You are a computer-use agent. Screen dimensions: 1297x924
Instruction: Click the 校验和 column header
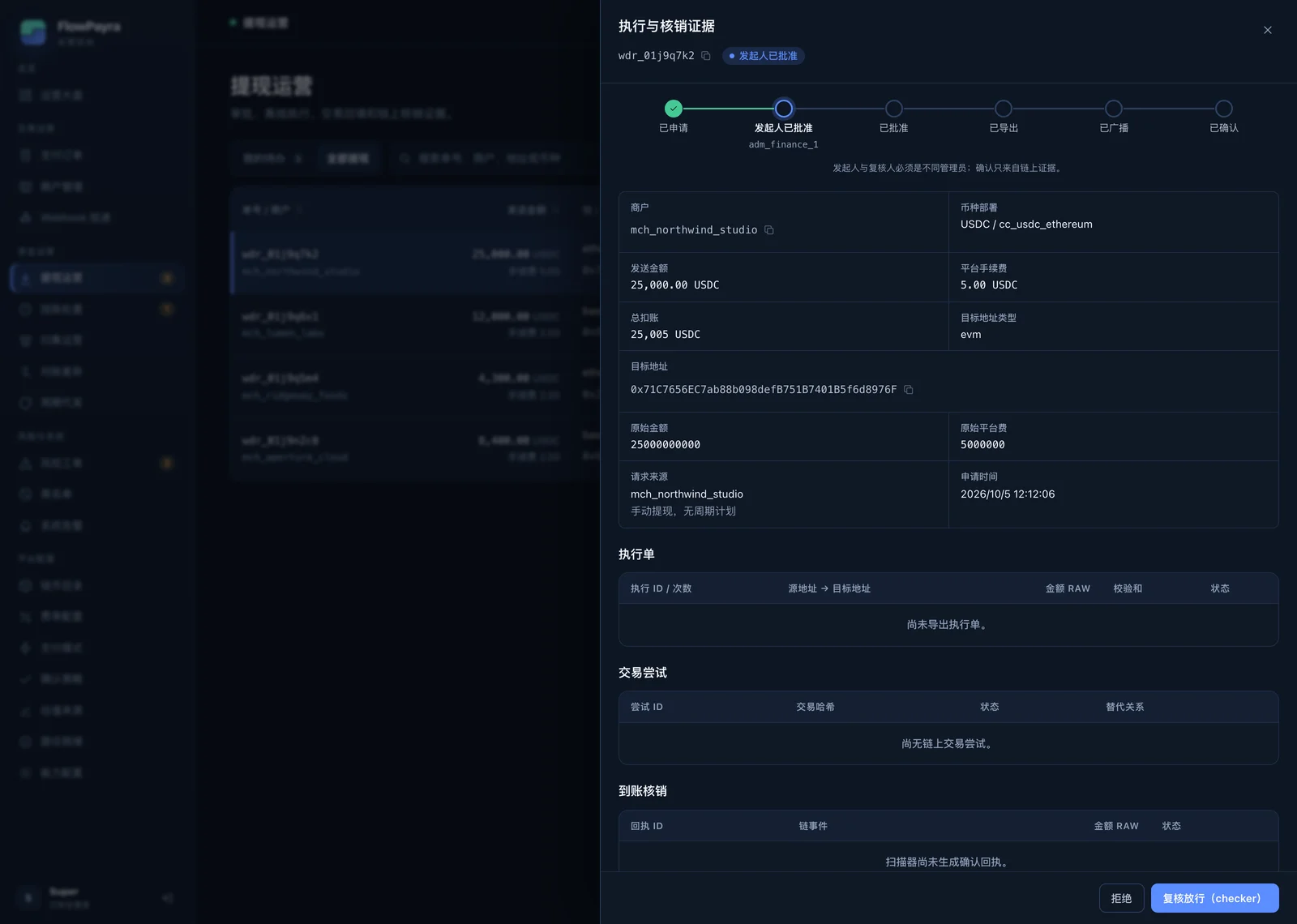point(1128,588)
